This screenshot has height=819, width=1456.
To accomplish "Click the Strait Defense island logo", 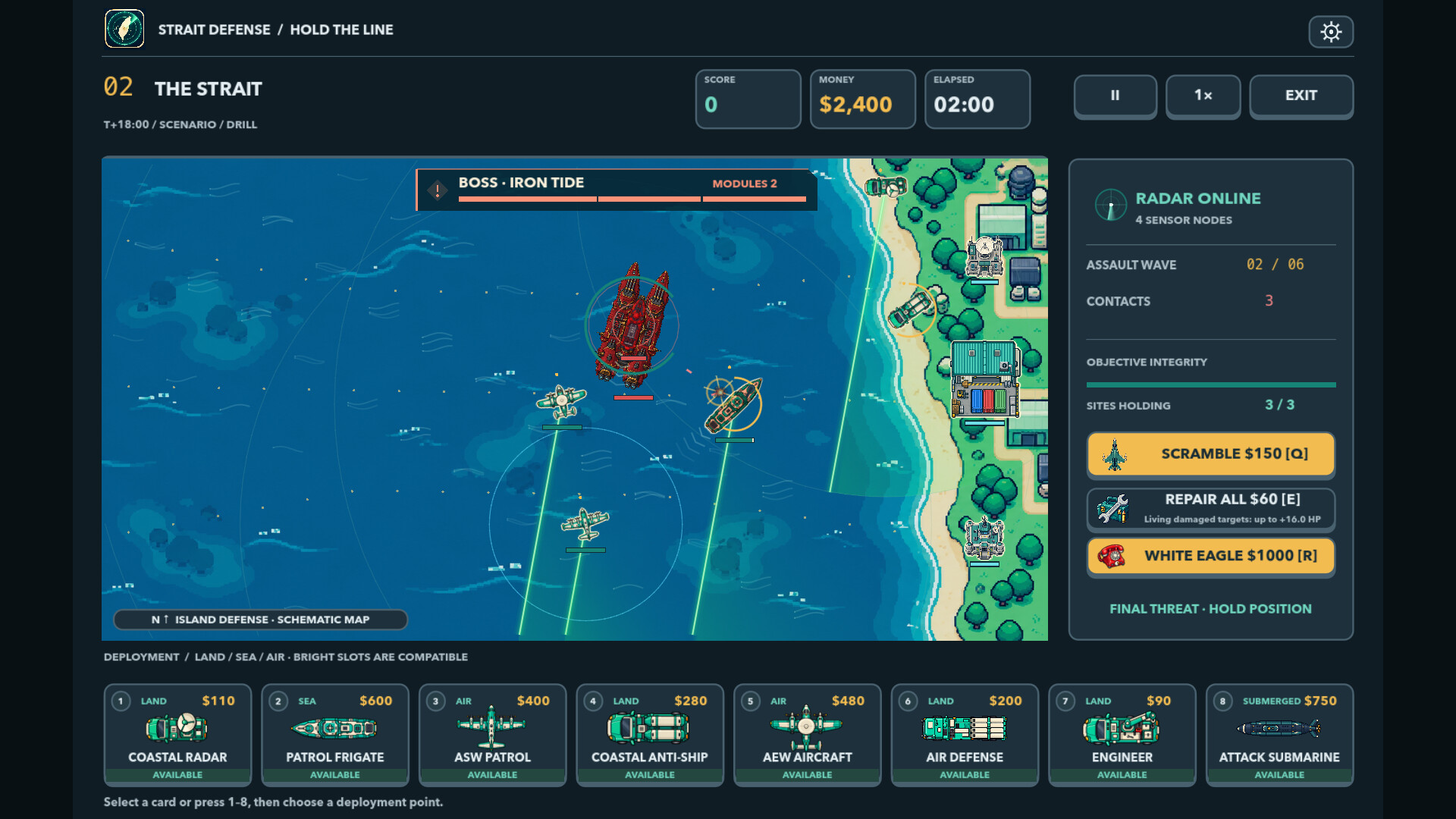I will click(x=124, y=29).
